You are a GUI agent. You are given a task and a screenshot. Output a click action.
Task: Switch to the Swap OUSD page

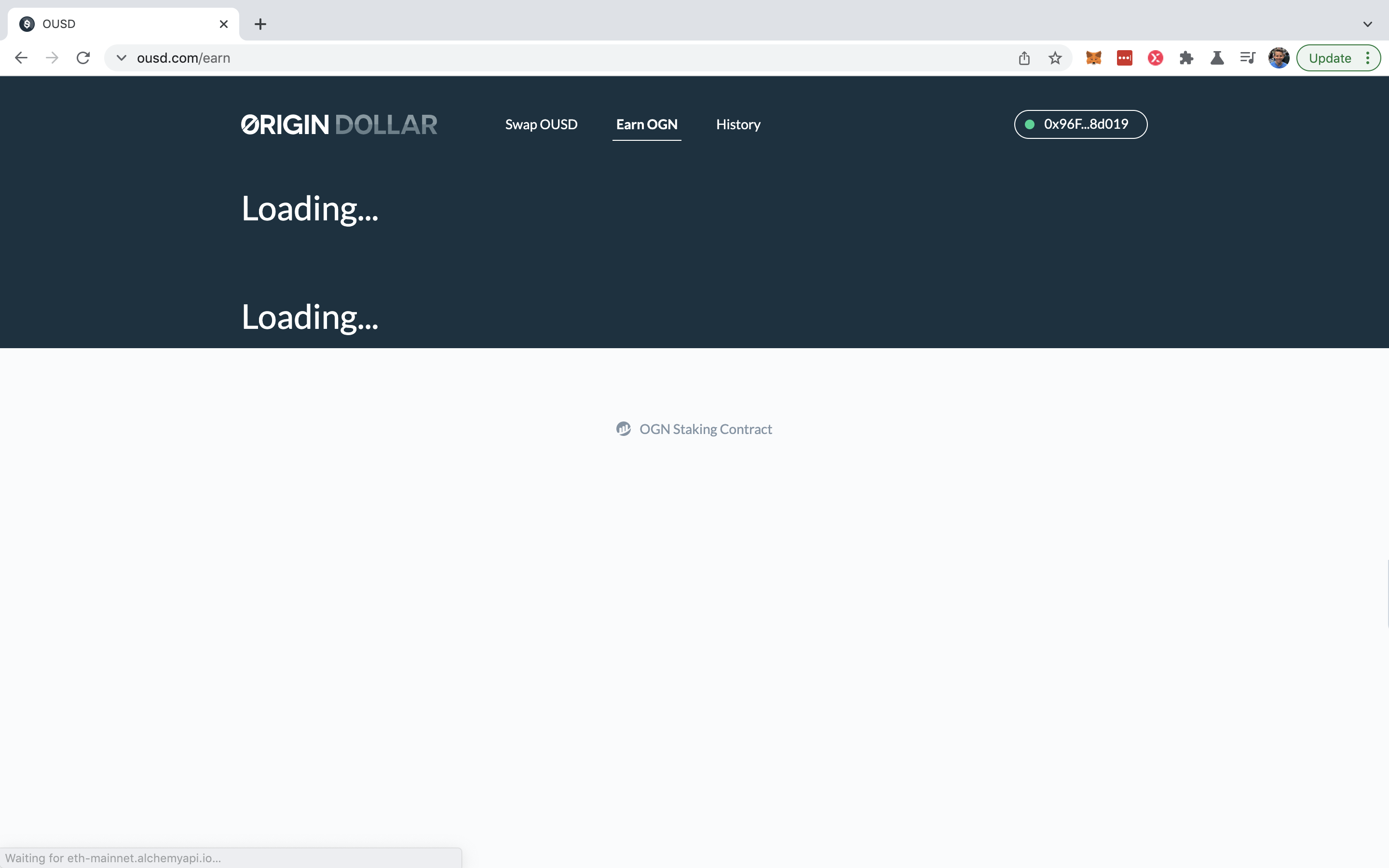pyautogui.click(x=541, y=124)
